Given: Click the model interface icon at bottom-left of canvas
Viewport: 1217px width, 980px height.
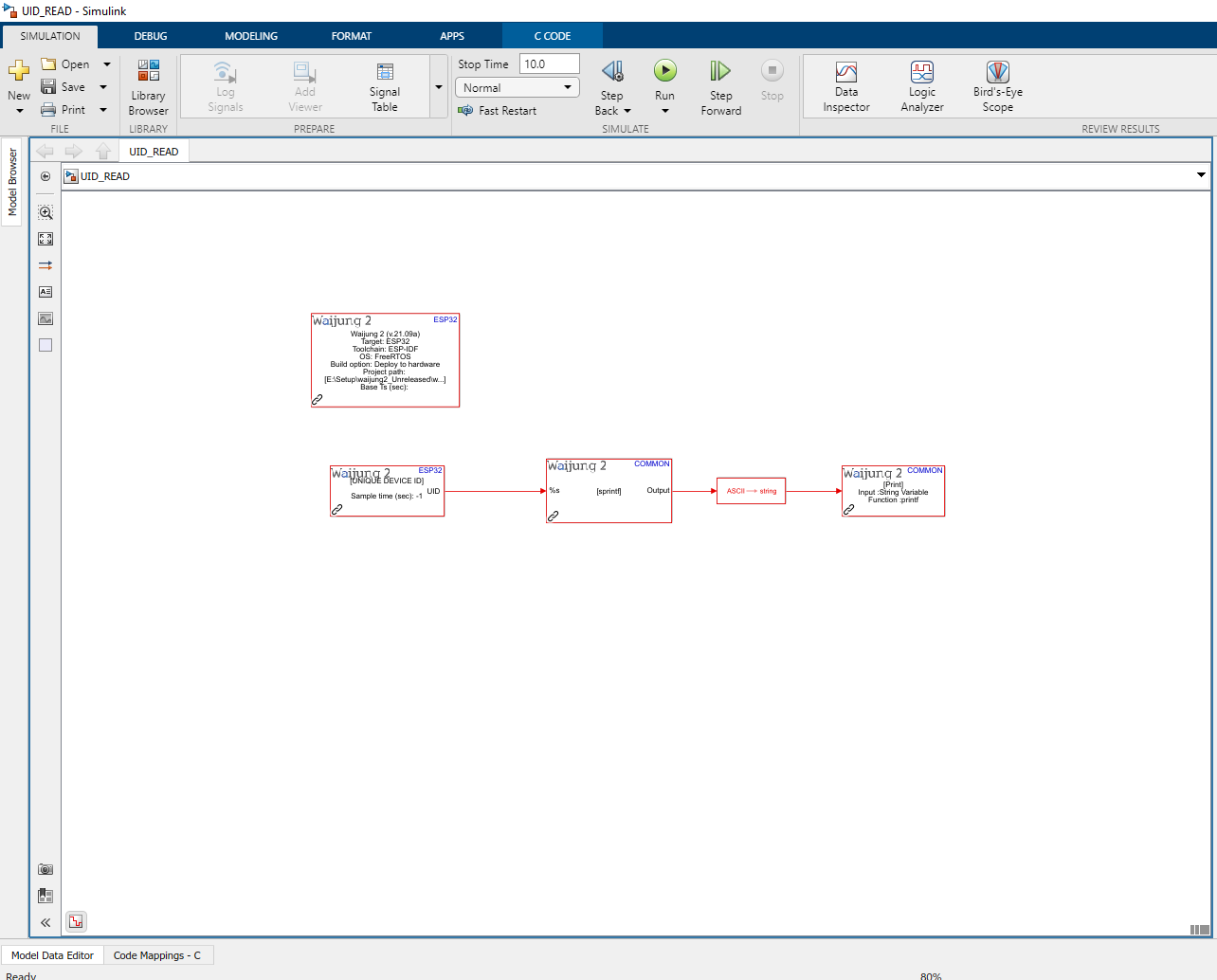Looking at the screenshot, I should coord(77,921).
